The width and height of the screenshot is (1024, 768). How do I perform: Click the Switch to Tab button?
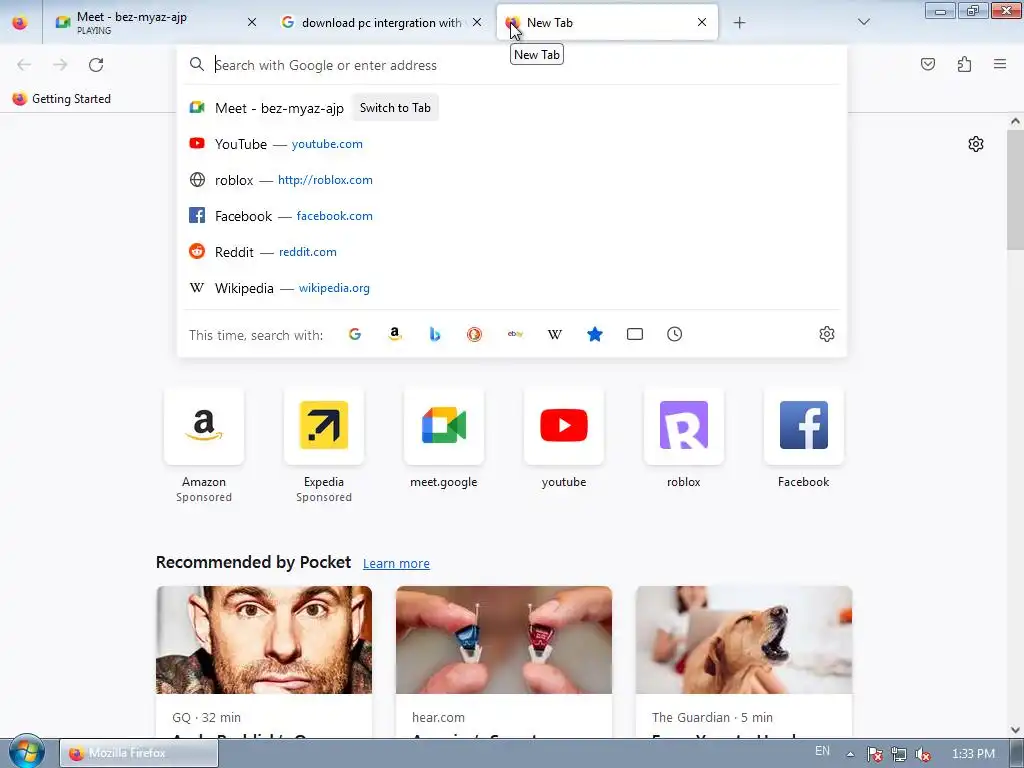click(395, 108)
